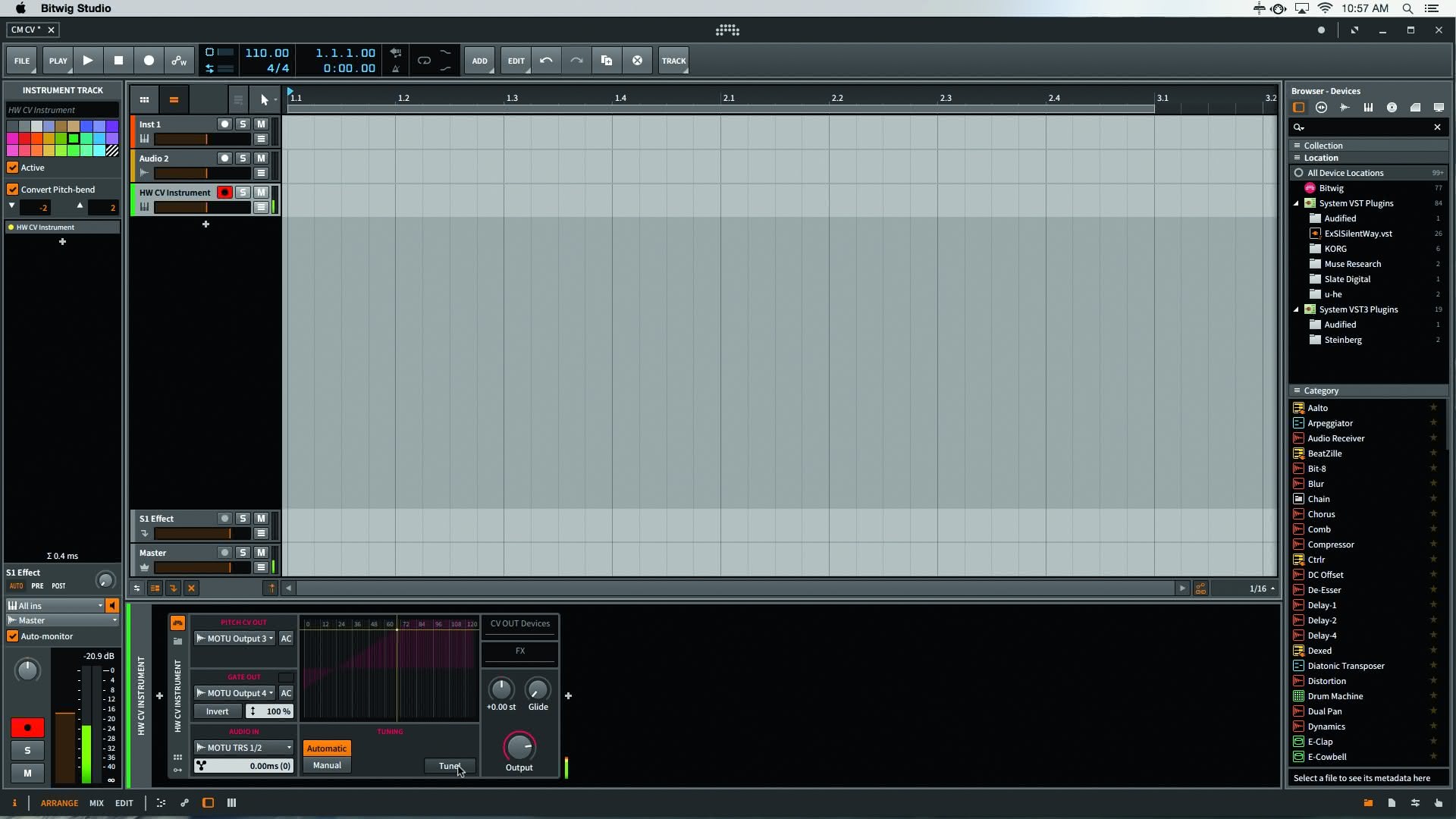
Task: Open the Multisamples keyboard browser tab
Action: [x=1368, y=108]
